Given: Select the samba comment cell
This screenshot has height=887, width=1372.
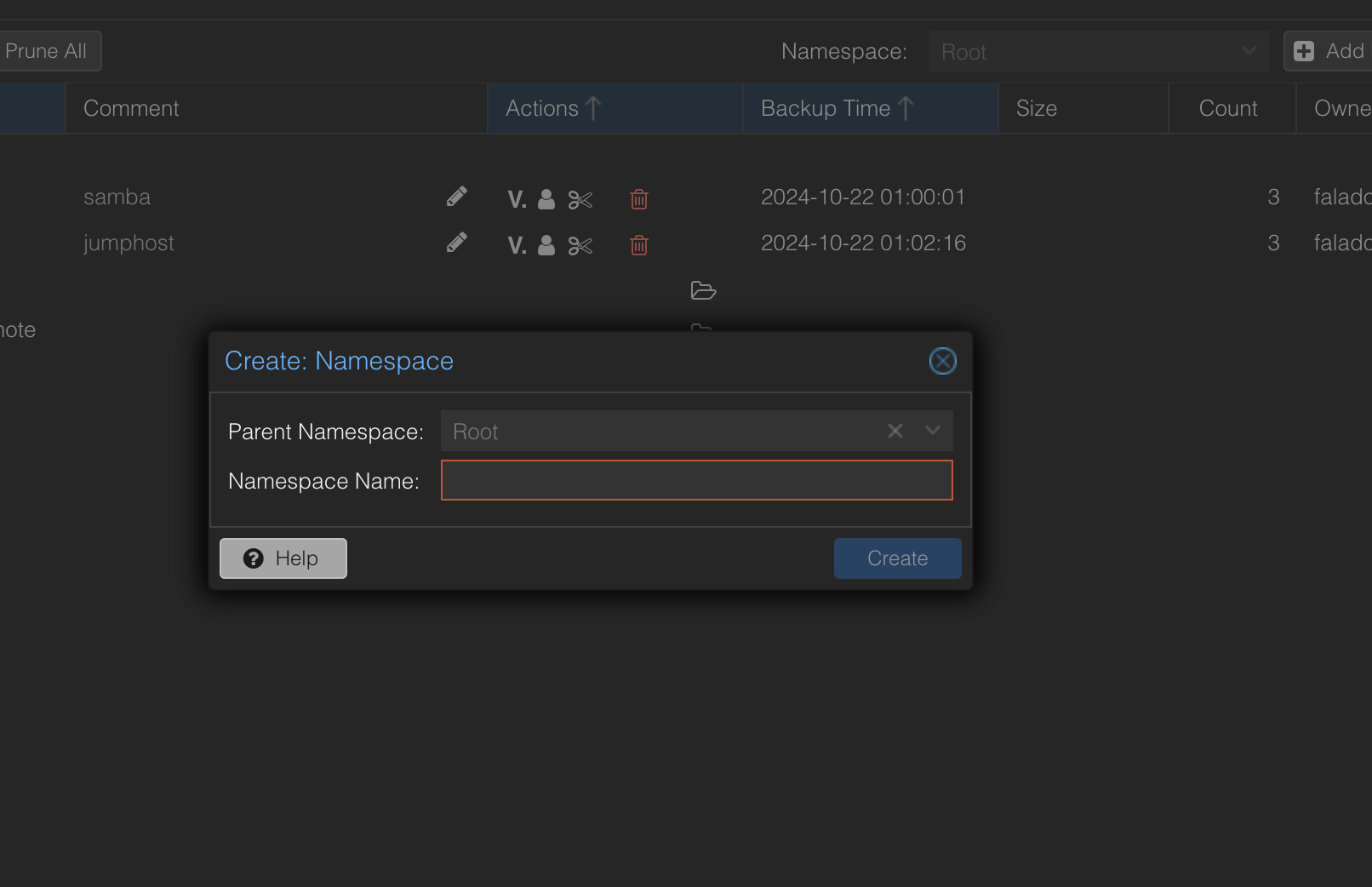Looking at the screenshot, I should pyautogui.click(x=117, y=197).
